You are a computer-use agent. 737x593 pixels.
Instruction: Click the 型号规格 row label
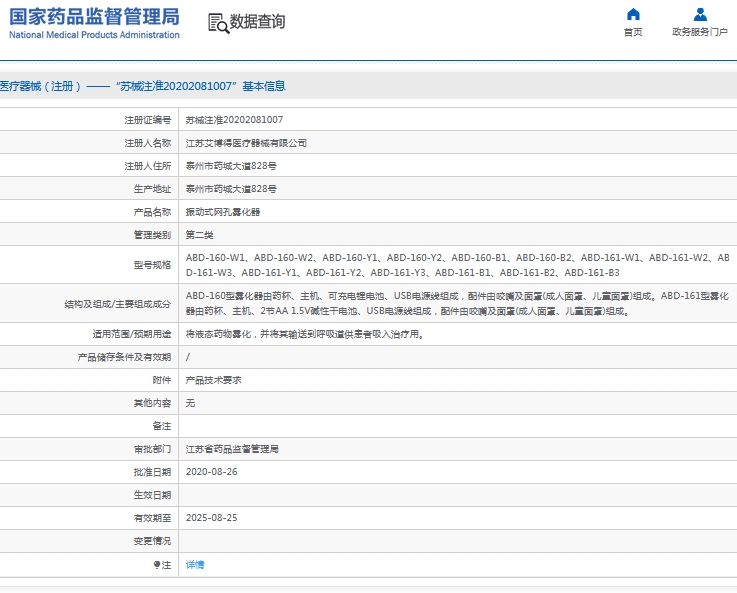click(152, 265)
